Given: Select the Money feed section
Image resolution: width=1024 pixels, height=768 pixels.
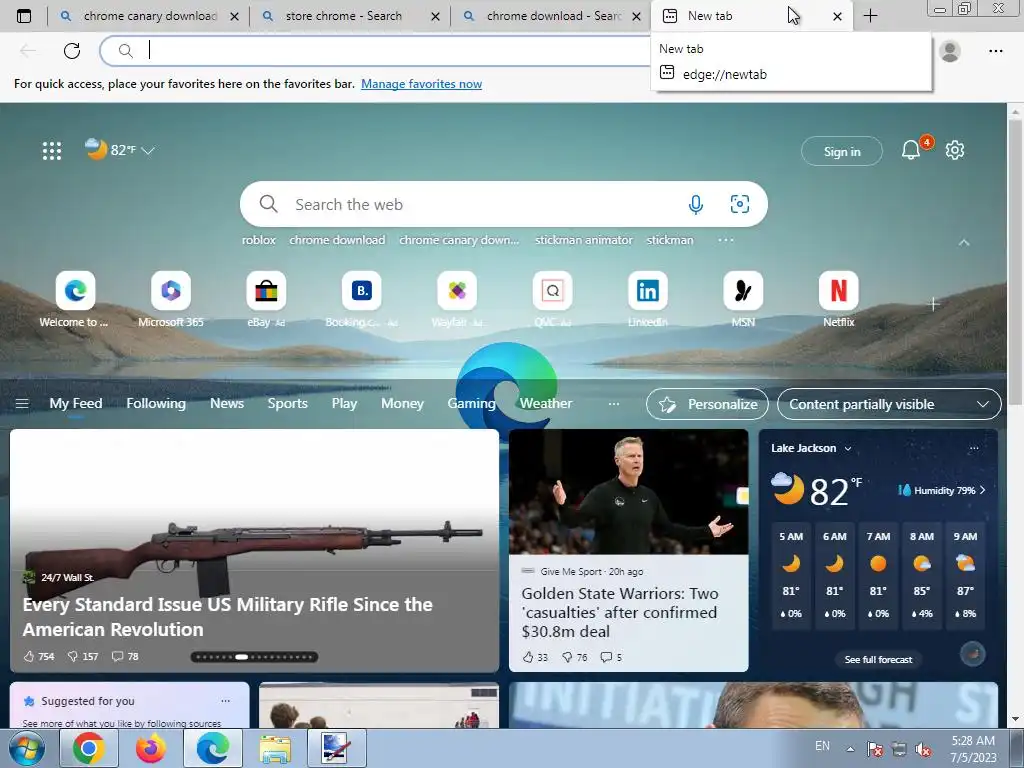Looking at the screenshot, I should [402, 404].
